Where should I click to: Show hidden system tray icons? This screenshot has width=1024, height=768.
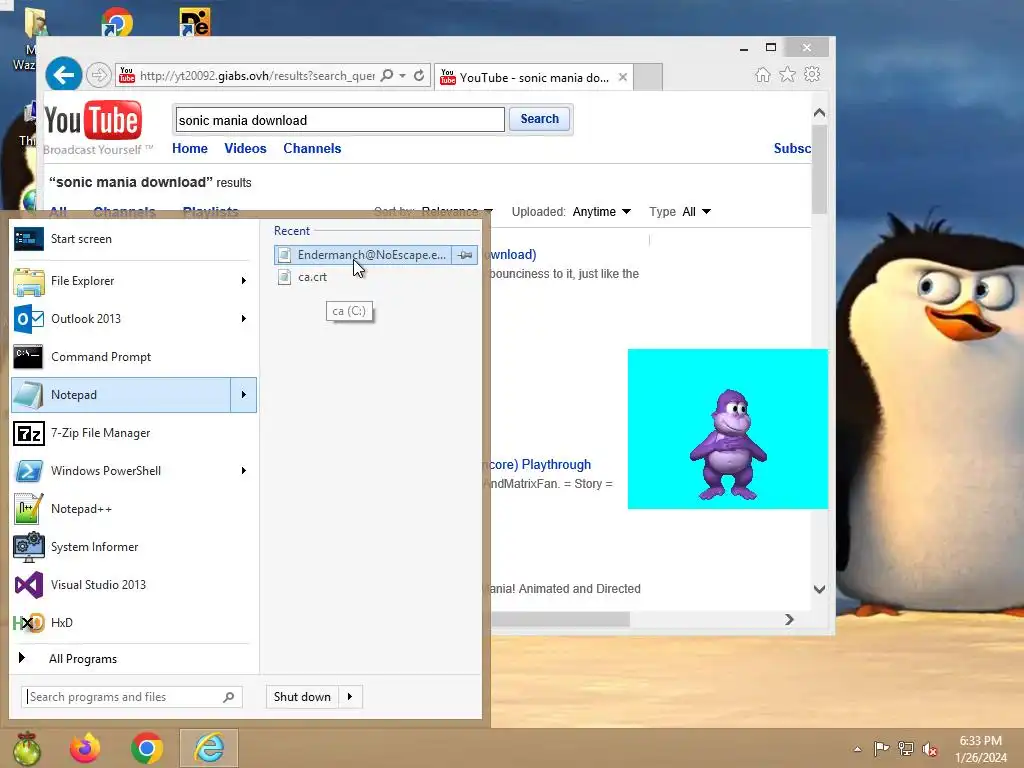[x=857, y=749]
